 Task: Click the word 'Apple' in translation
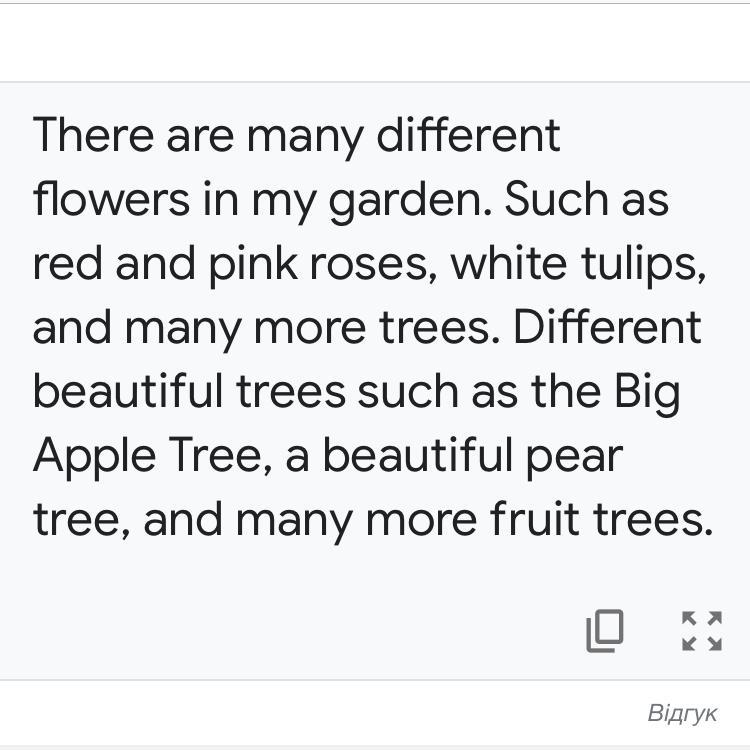[94, 457]
